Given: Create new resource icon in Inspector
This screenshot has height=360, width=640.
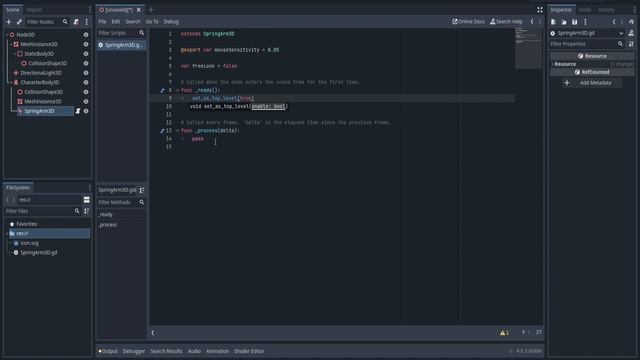Looking at the screenshot, I should click(553, 22).
